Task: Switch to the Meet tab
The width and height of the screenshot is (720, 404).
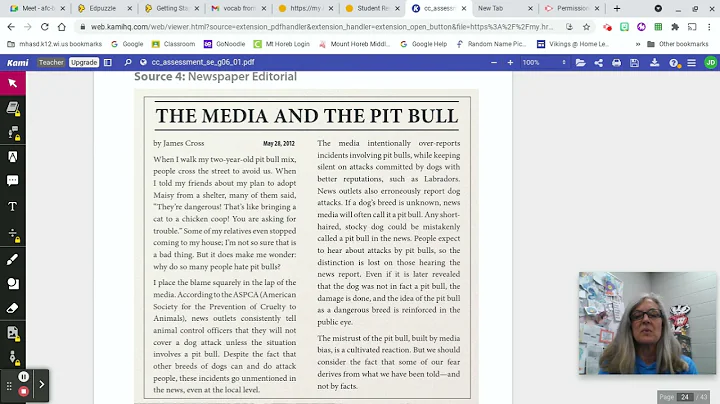Action: (38, 8)
